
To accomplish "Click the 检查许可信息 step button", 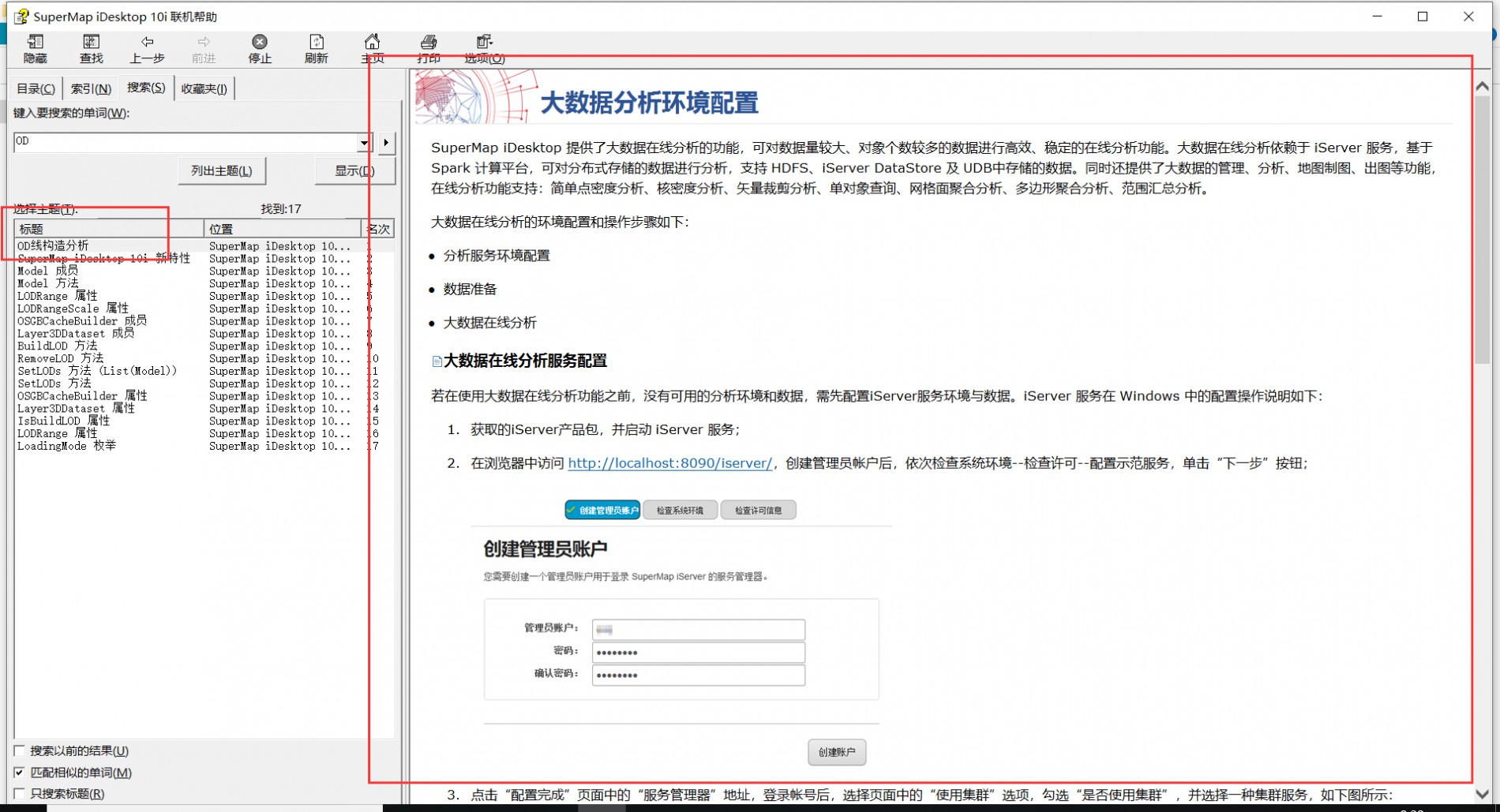I will tap(758, 511).
